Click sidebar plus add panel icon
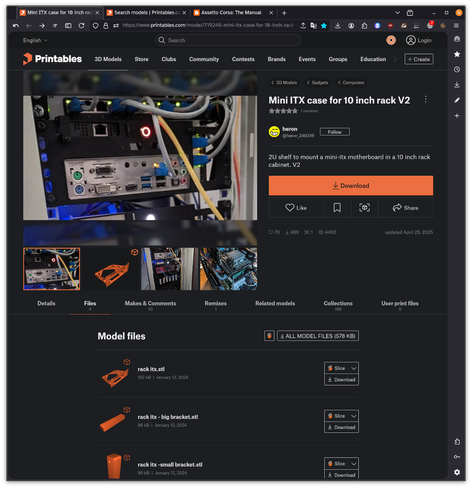The width and height of the screenshot is (472, 488). tap(457, 116)
